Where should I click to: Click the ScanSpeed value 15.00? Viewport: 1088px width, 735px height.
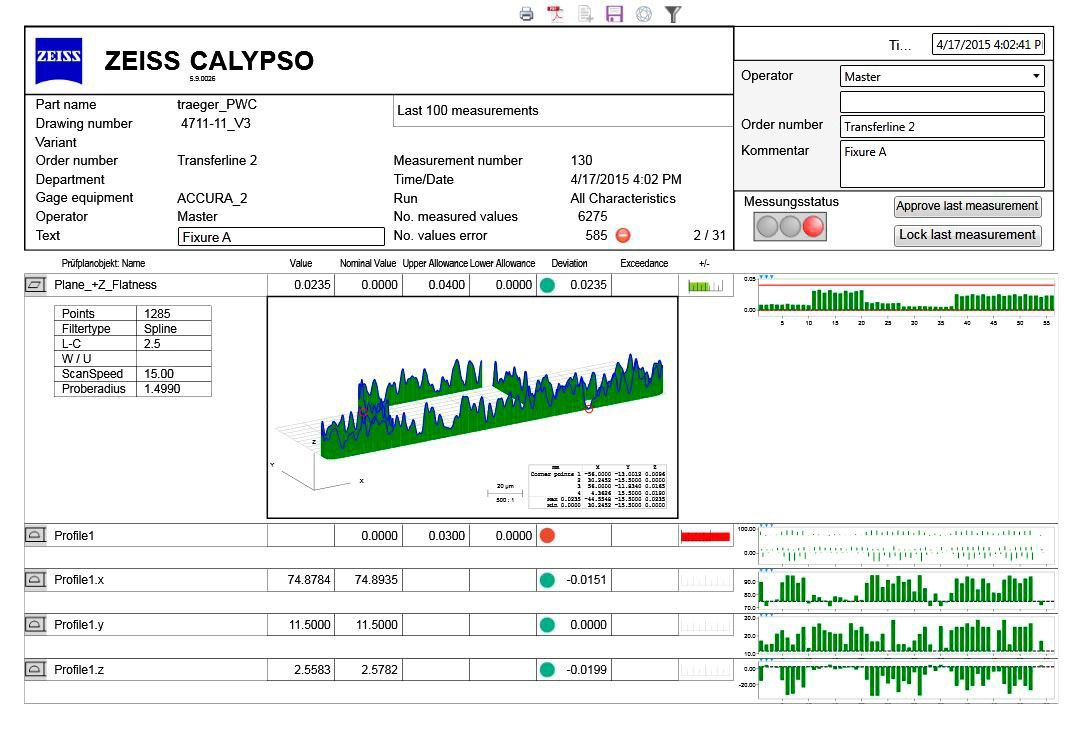point(159,373)
